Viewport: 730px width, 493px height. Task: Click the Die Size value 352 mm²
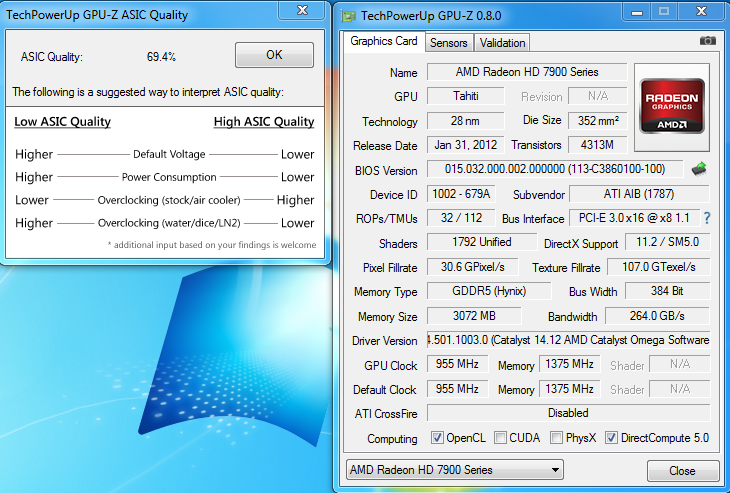pyautogui.click(x=598, y=121)
